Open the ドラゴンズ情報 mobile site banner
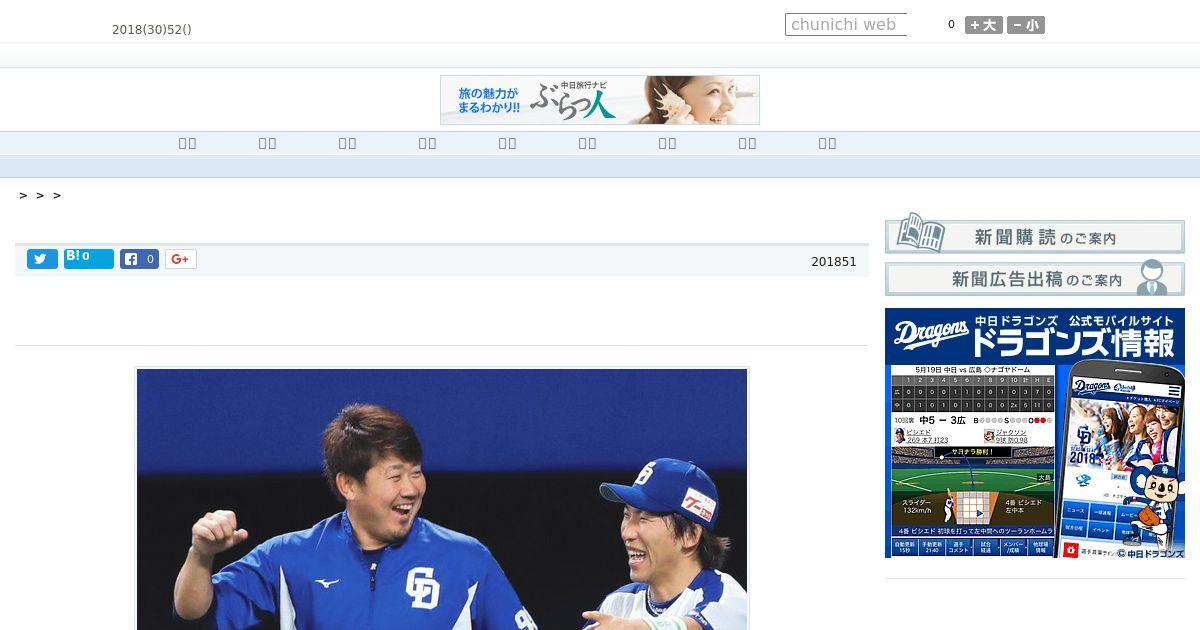The image size is (1200, 630). pos(1035,433)
